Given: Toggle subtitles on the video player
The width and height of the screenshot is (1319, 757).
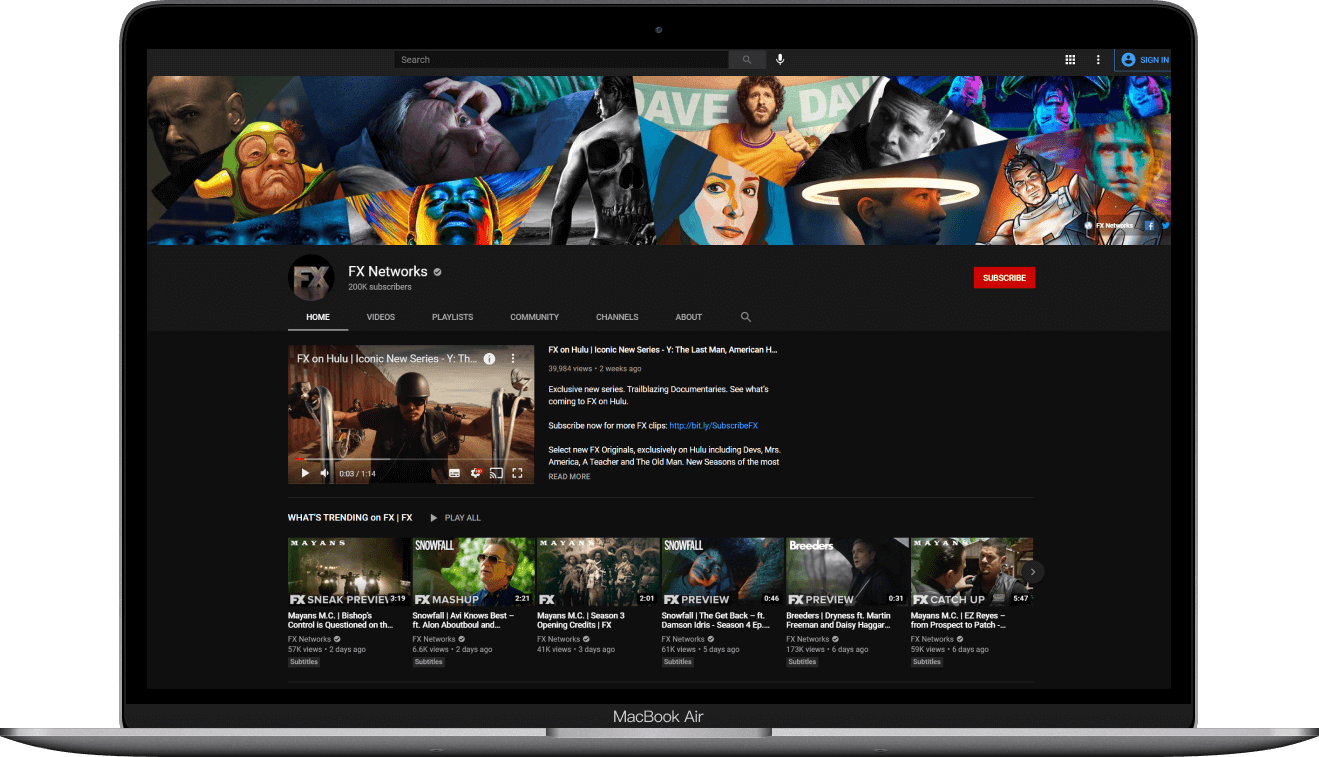Looking at the screenshot, I should (454, 473).
